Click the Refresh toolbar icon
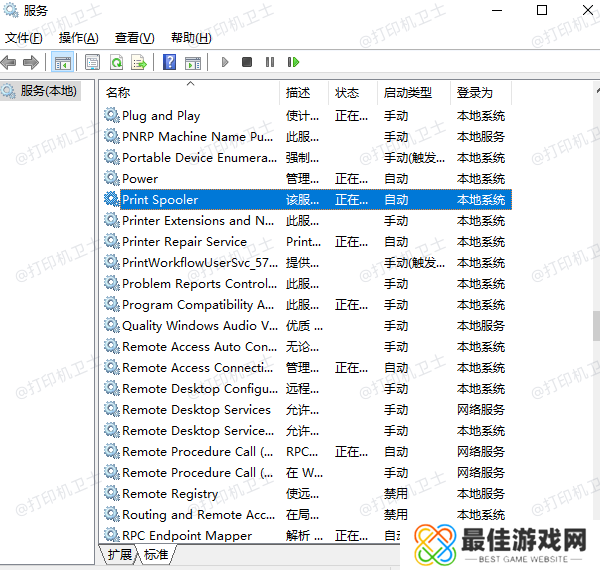Viewport: 600px width, 570px height. point(116,62)
